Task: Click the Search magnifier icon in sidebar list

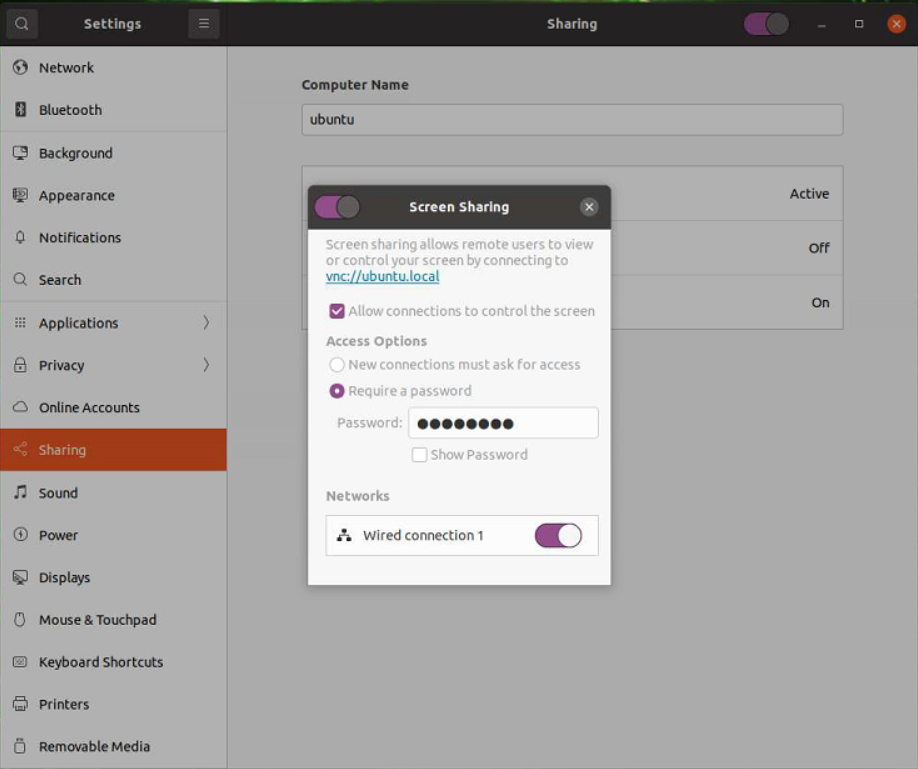Action: [x=20, y=279]
